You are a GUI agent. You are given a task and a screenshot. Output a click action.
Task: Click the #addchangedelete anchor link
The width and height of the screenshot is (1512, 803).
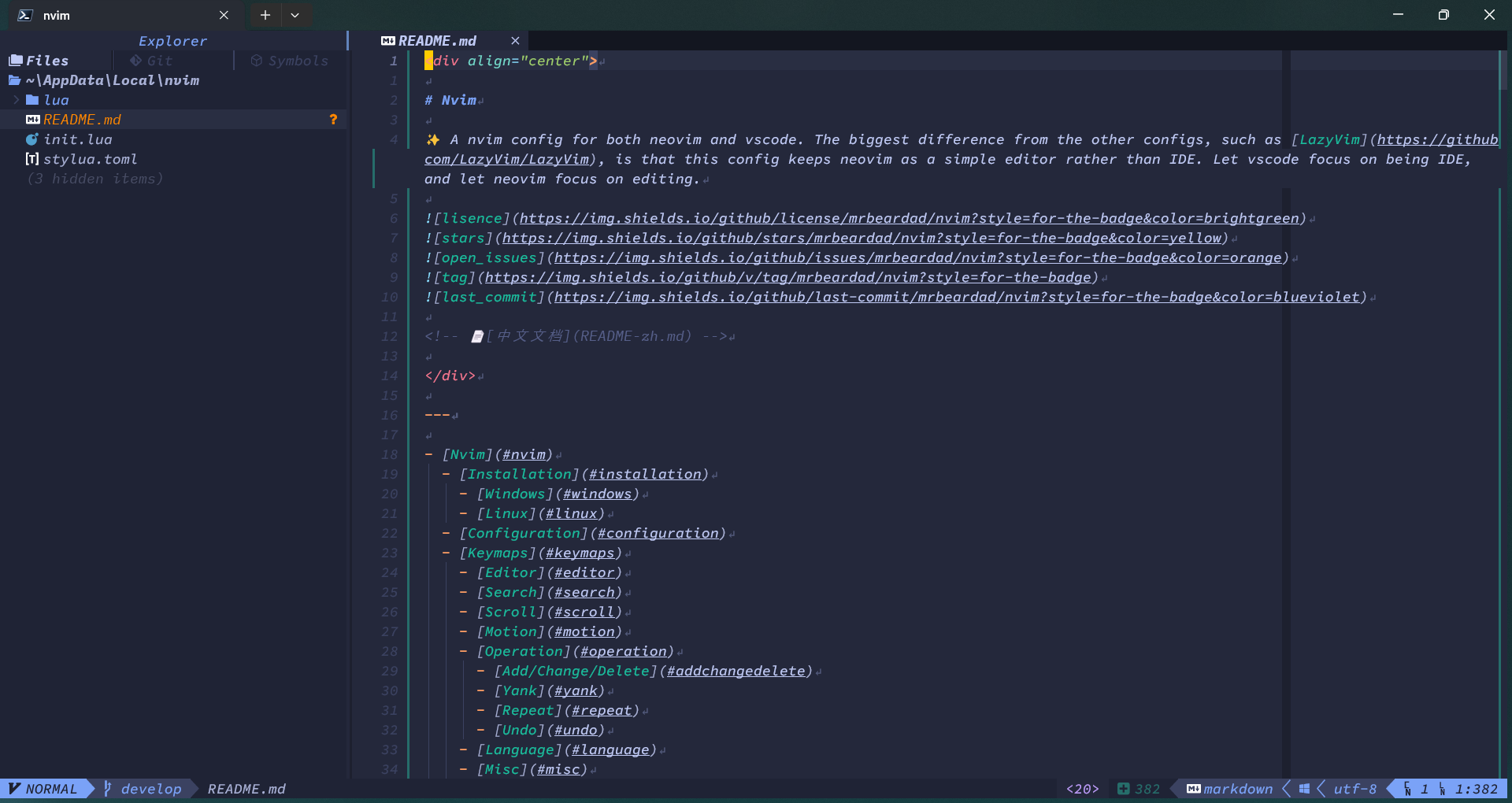[736, 671]
